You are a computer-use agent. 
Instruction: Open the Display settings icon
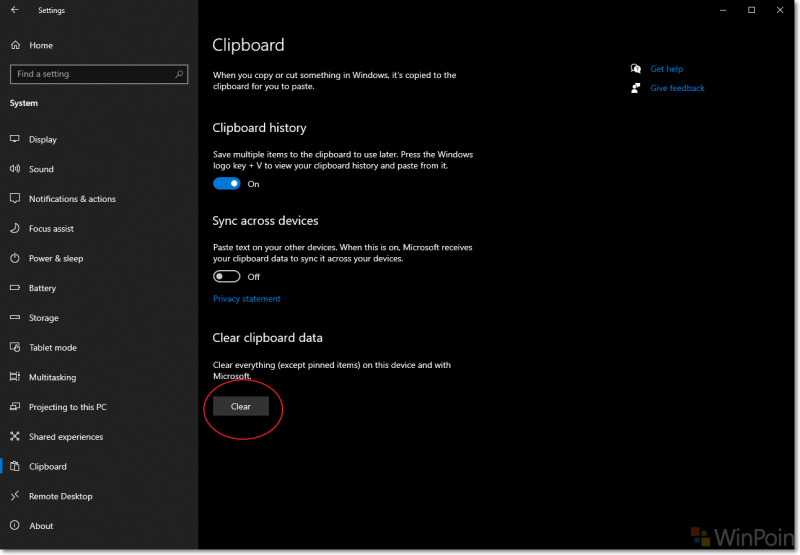pos(15,139)
